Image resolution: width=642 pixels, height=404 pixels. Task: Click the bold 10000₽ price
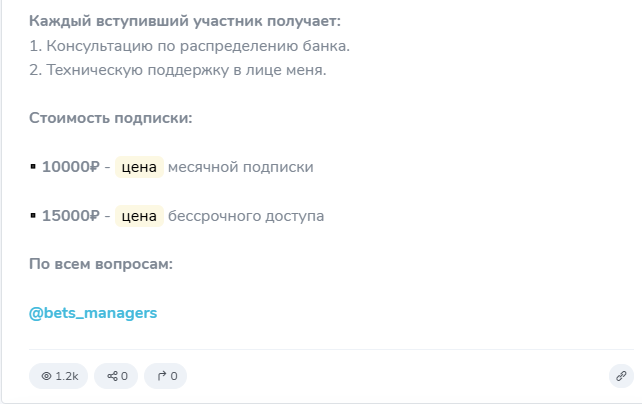70,167
